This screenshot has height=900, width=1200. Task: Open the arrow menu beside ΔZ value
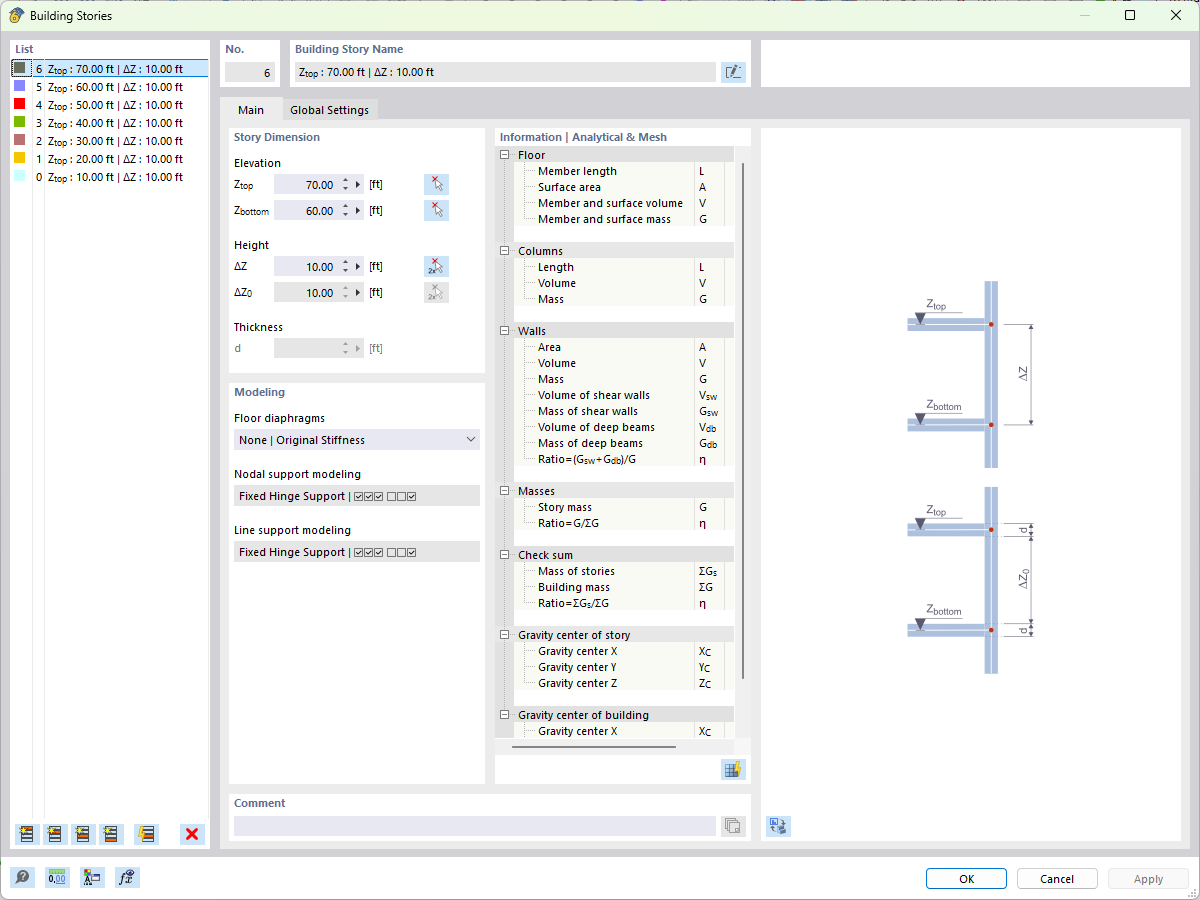click(359, 267)
